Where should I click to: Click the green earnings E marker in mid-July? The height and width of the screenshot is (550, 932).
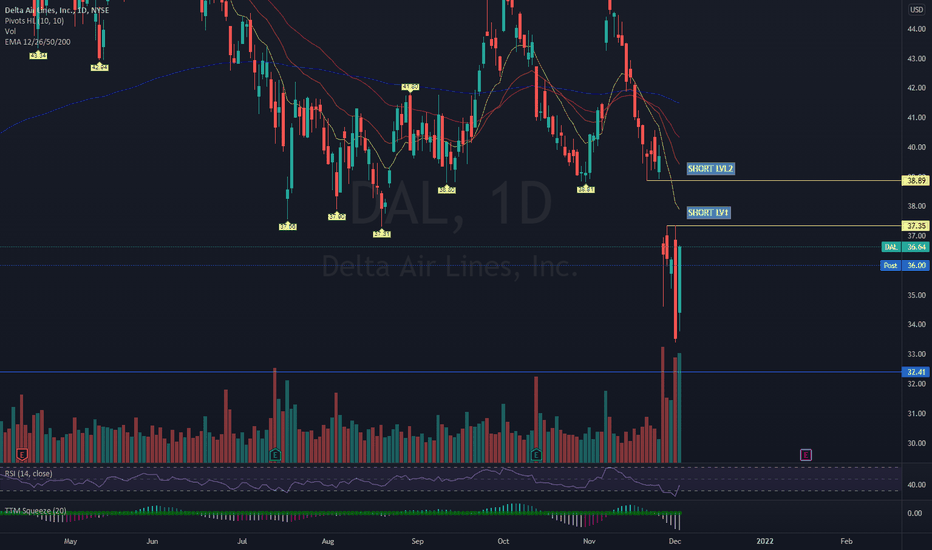coord(275,455)
